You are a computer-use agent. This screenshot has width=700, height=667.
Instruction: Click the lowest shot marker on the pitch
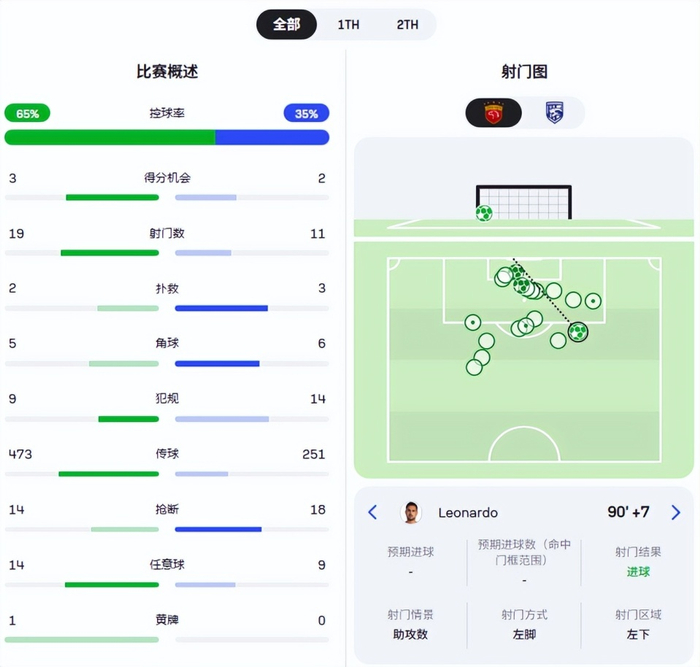click(x=474, y=367)
